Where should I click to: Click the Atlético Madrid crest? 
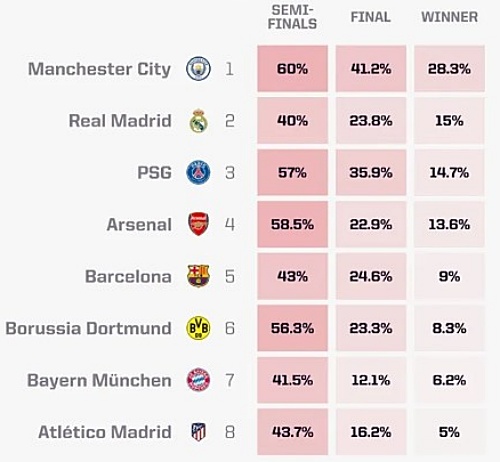coord(199,432)
